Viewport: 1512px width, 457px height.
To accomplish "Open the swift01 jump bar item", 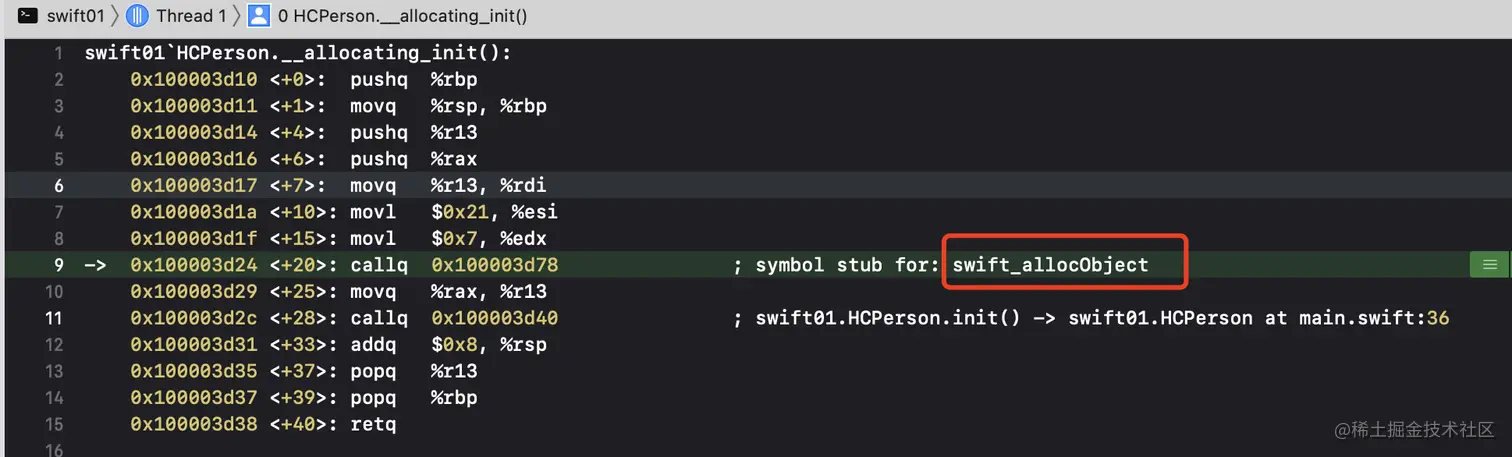I will [x=75, y=15].
